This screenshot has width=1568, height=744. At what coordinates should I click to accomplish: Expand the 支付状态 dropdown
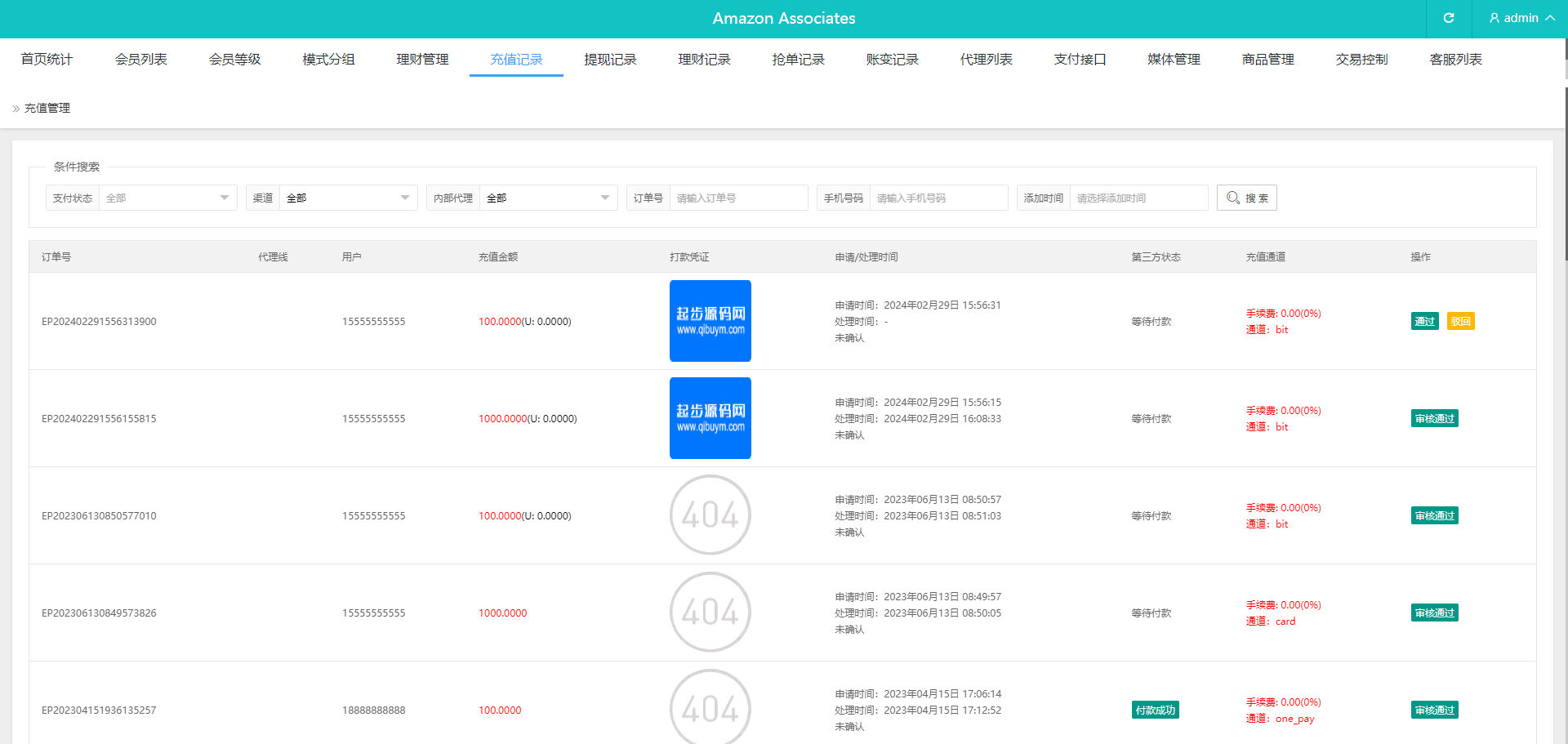point(167,198)
